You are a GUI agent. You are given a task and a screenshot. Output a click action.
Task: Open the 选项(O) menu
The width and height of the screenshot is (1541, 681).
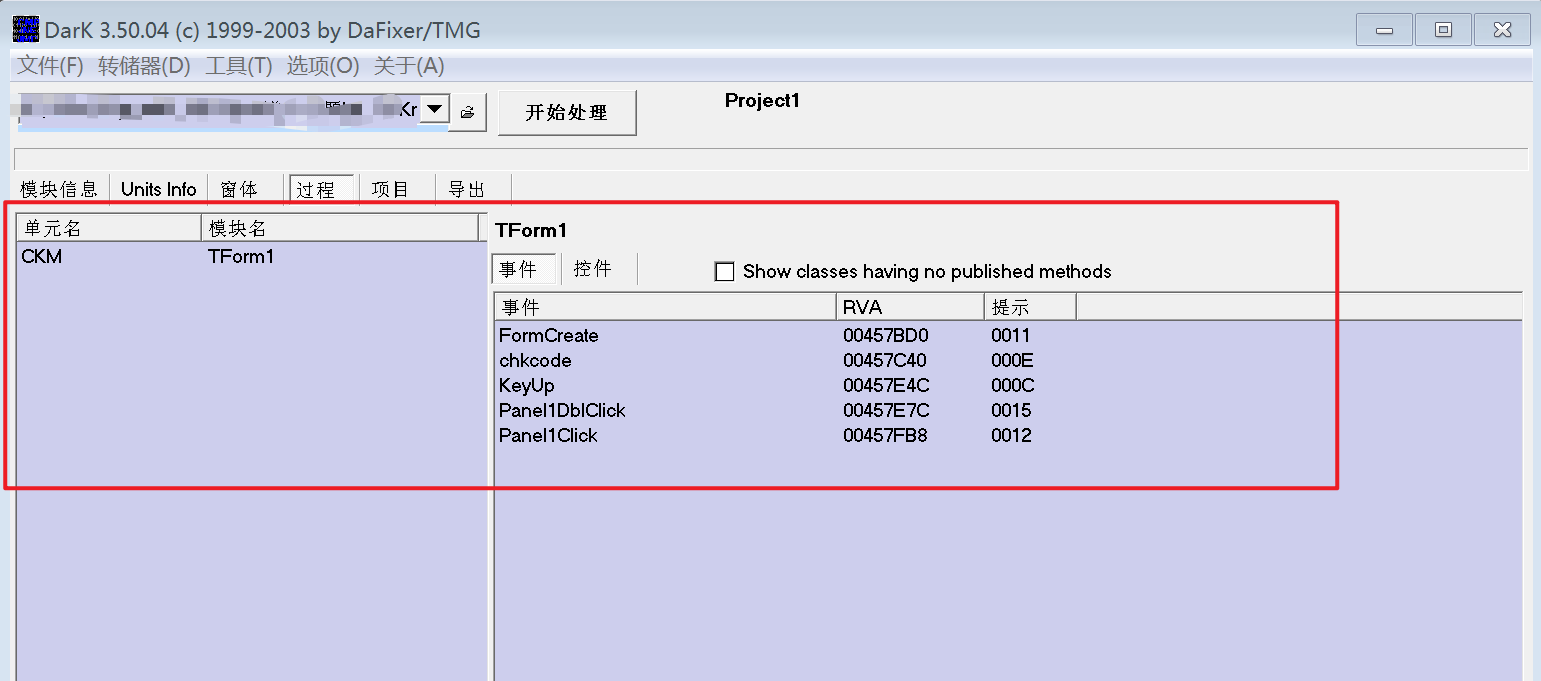tap(323, 66)
